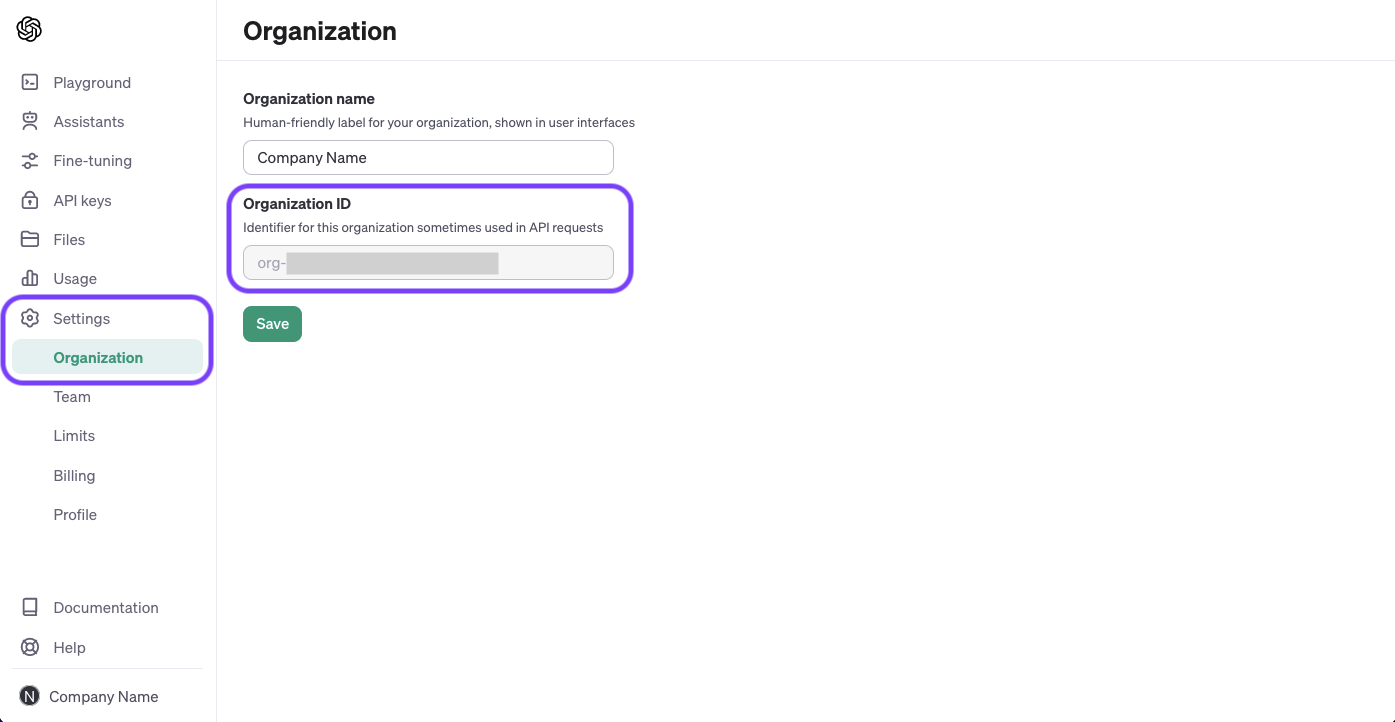
Task: Select the Assistants icon
Action: pos(29,121)
